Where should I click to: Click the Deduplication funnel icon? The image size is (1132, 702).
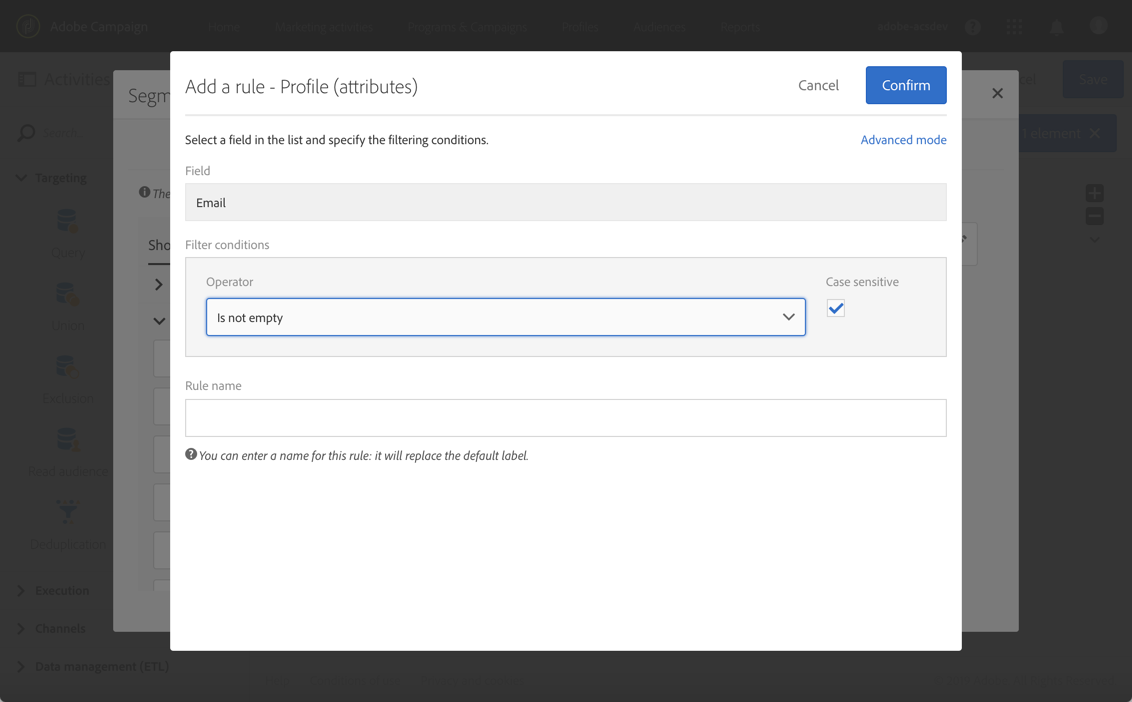[67, 513]
